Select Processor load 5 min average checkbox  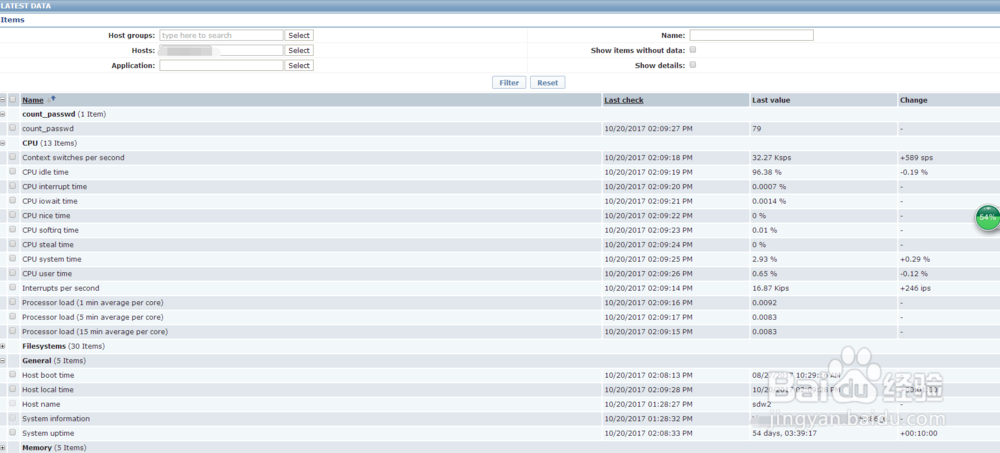click(x=13, y=317)
